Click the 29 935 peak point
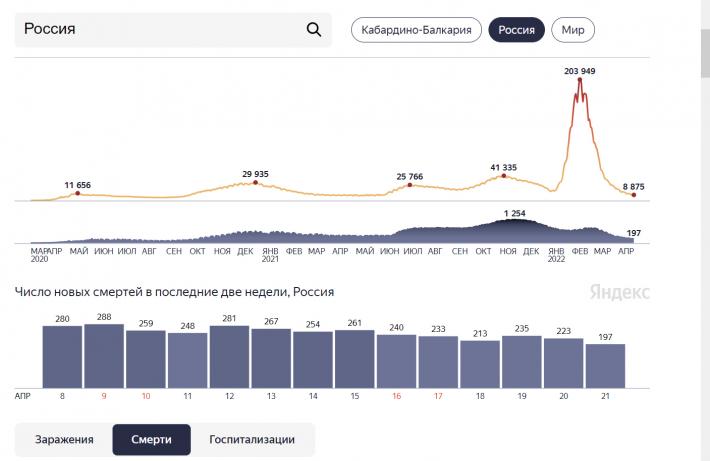This screenshot has width=710, height=461. pos(255,182)
